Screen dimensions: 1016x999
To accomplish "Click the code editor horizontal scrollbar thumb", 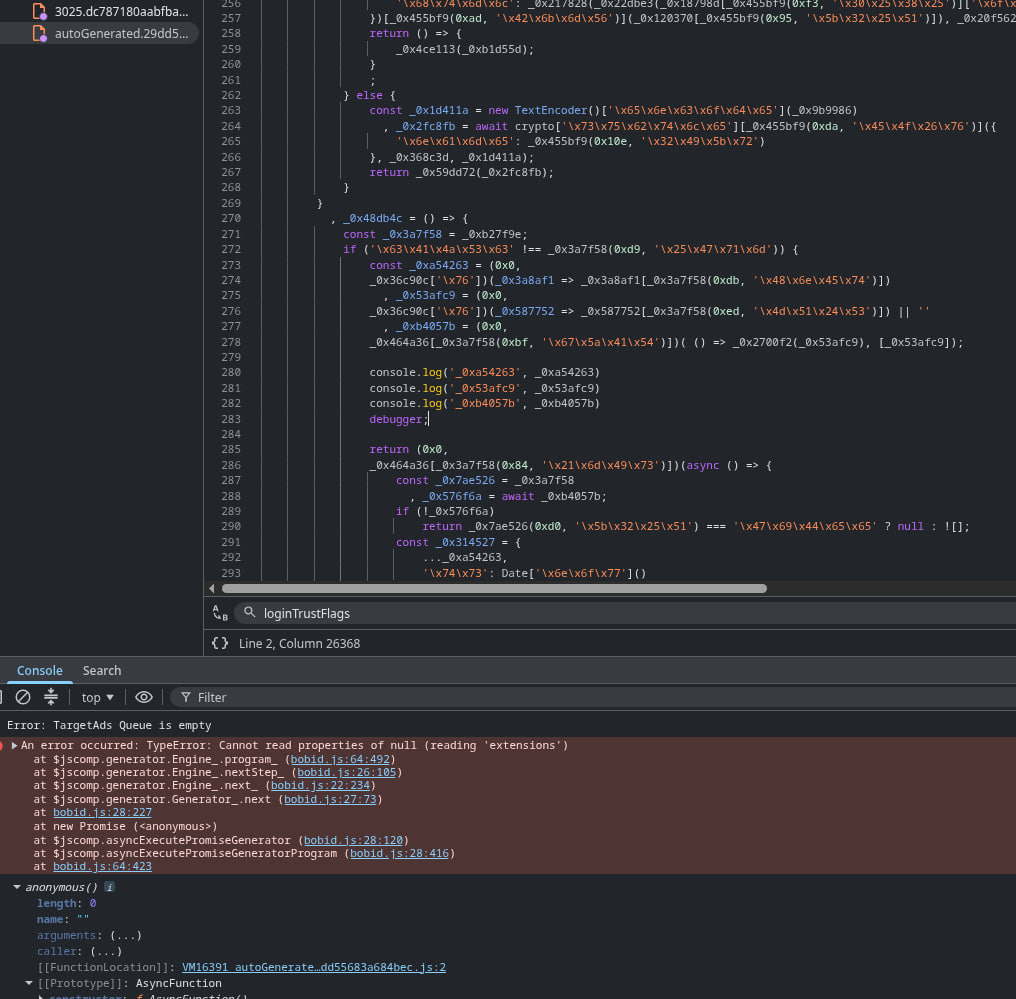I will point(494,588).
